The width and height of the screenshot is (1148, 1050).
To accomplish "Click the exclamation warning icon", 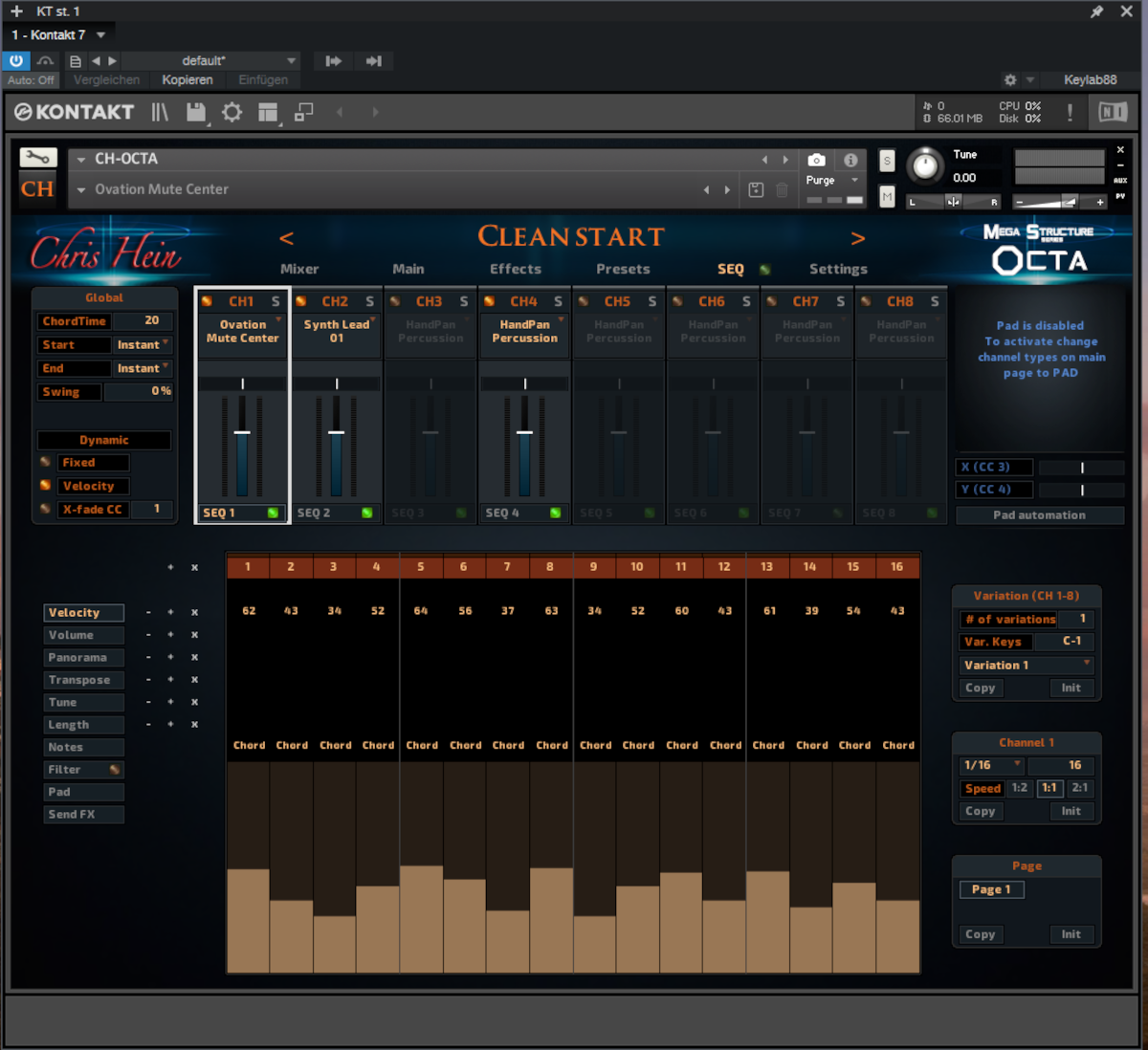I will 1070,112.
